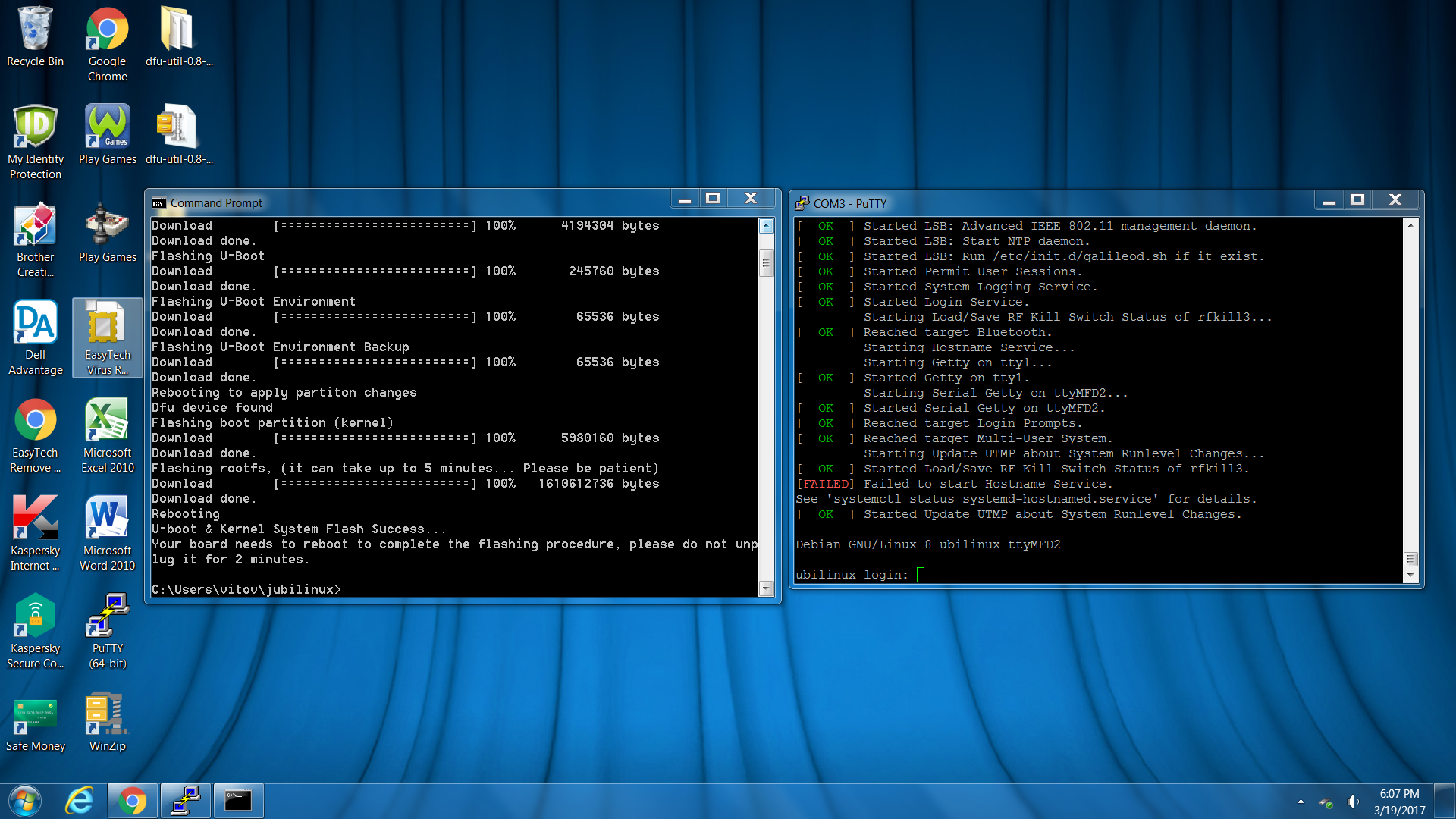Click 'Flashing rootfs' line in Command Prompt
Screen dimensions: 1456x819
coord(406,468)
